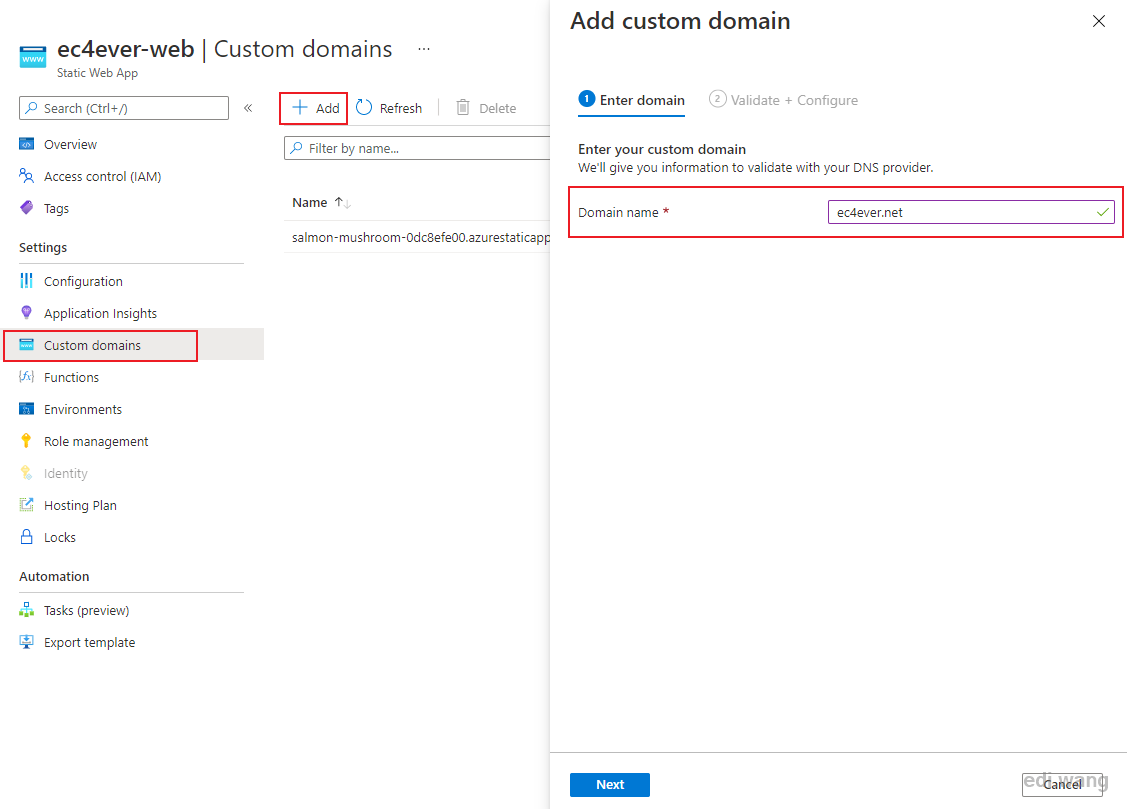Open the Functions page
Screen dimensions: 1127x809
(71, 377)
